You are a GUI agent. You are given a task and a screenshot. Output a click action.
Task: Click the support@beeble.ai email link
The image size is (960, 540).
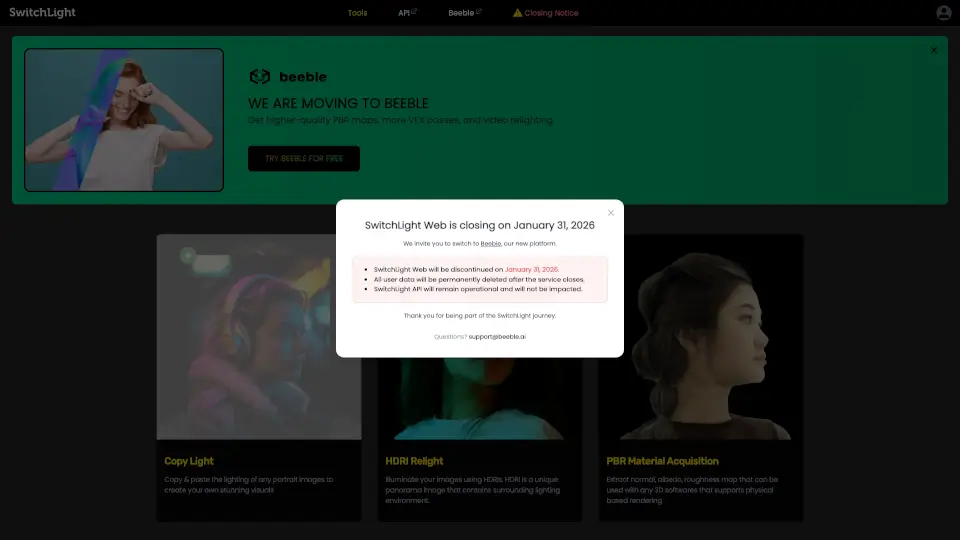coord(497,337)
